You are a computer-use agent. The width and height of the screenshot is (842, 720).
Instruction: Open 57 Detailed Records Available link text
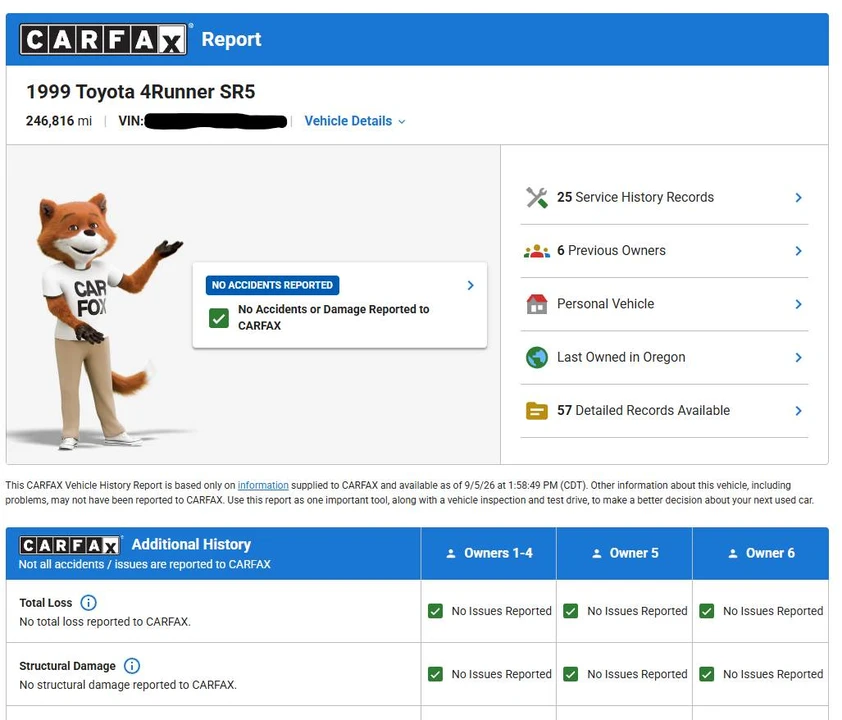pos(643,411)
